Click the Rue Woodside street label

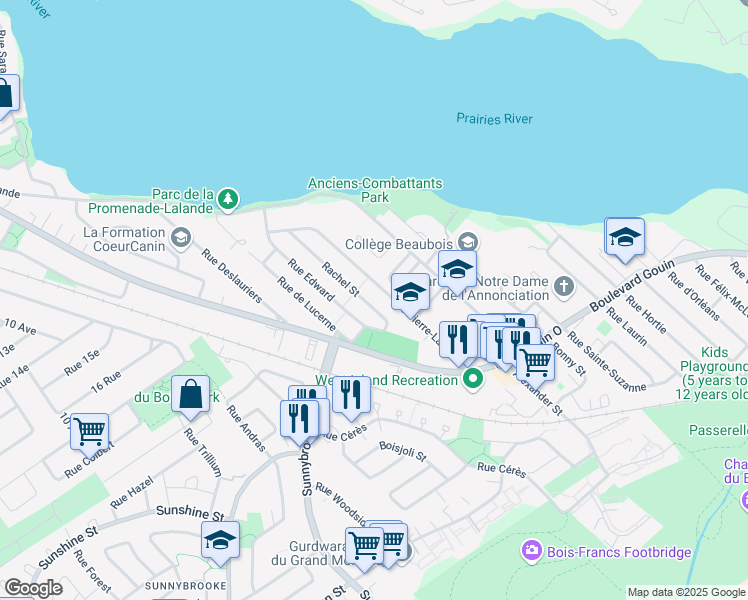(x=342, y=504)
